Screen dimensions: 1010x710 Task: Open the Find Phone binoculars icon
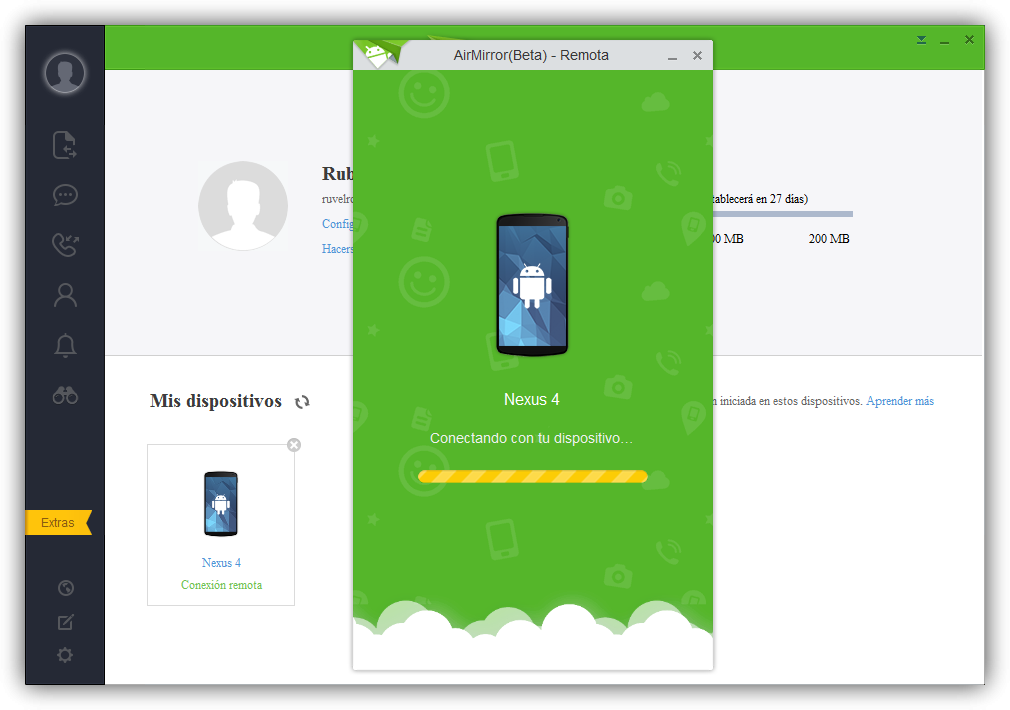pyautogui.click(x=65, y=395)
